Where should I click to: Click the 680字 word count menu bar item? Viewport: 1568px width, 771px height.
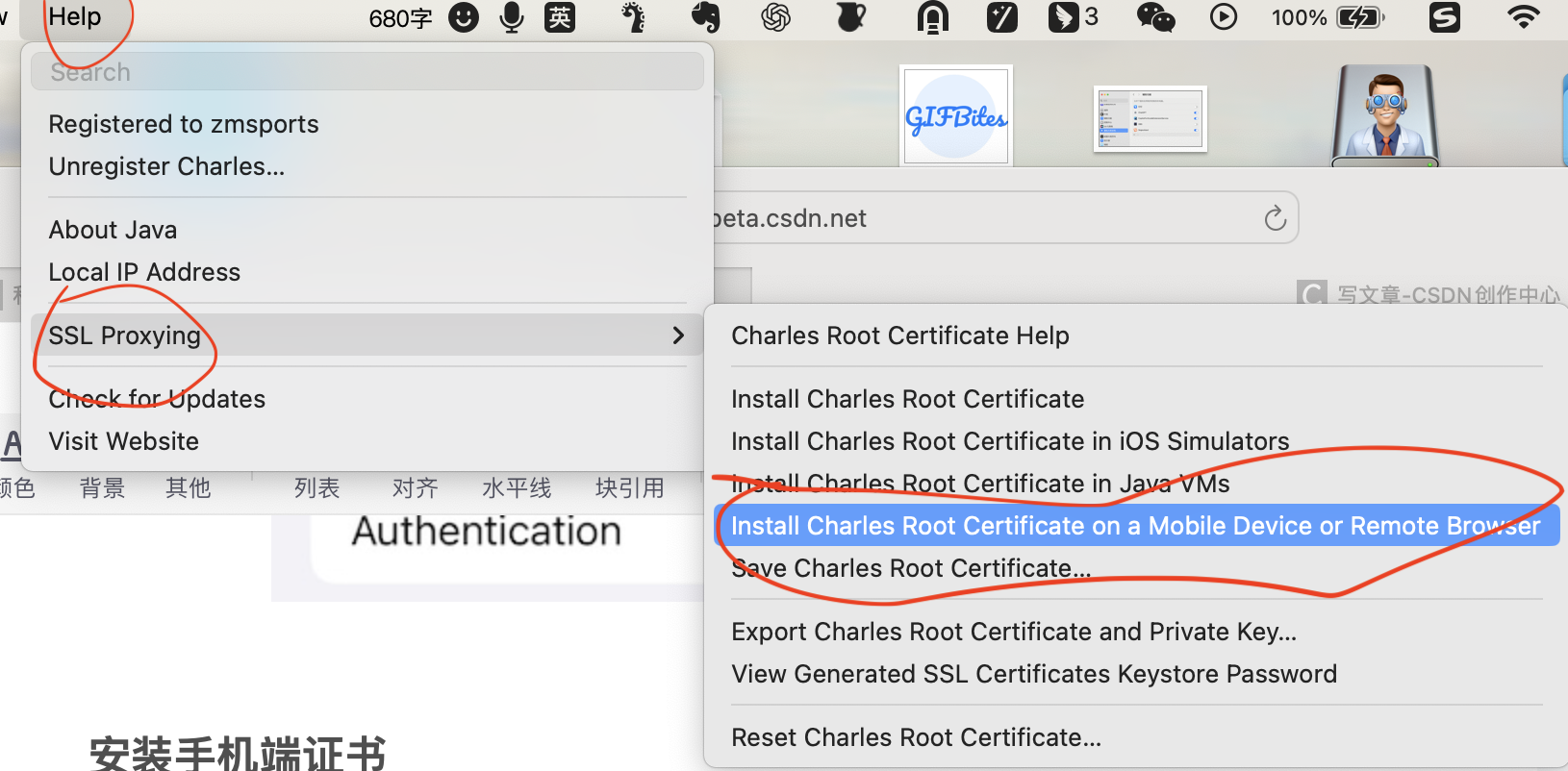[x=400, y=18]
